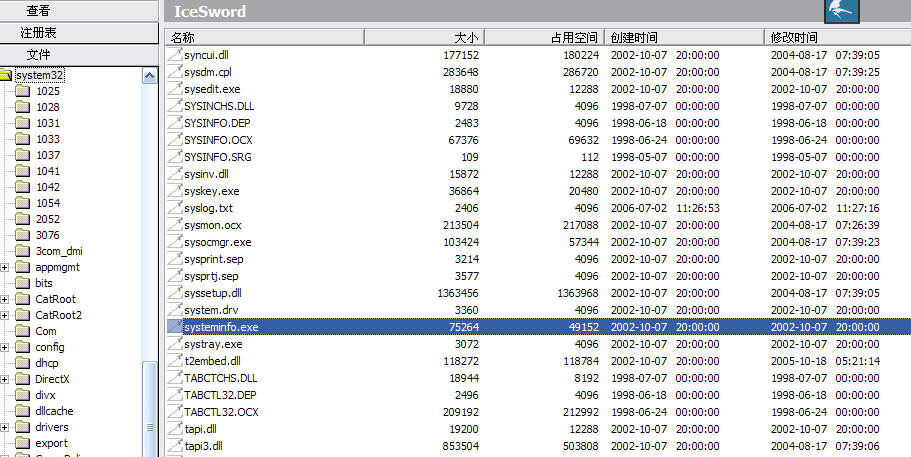This screenshot has width=911, height=457.
Task: Sort files by 名称 column header
Action: [x=266, y=38]
